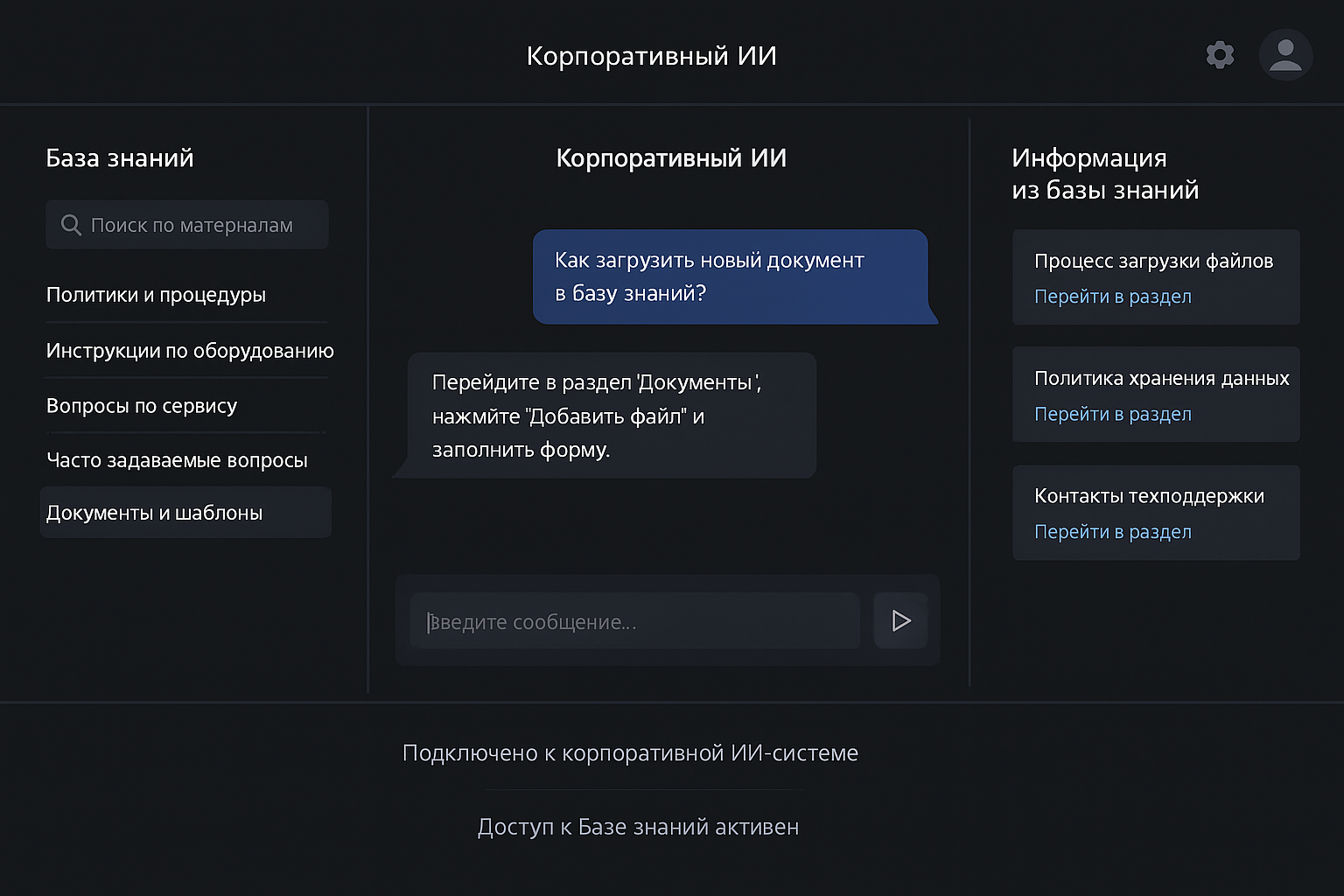Open settings with the gear icon

click(x=1220, y=55)
